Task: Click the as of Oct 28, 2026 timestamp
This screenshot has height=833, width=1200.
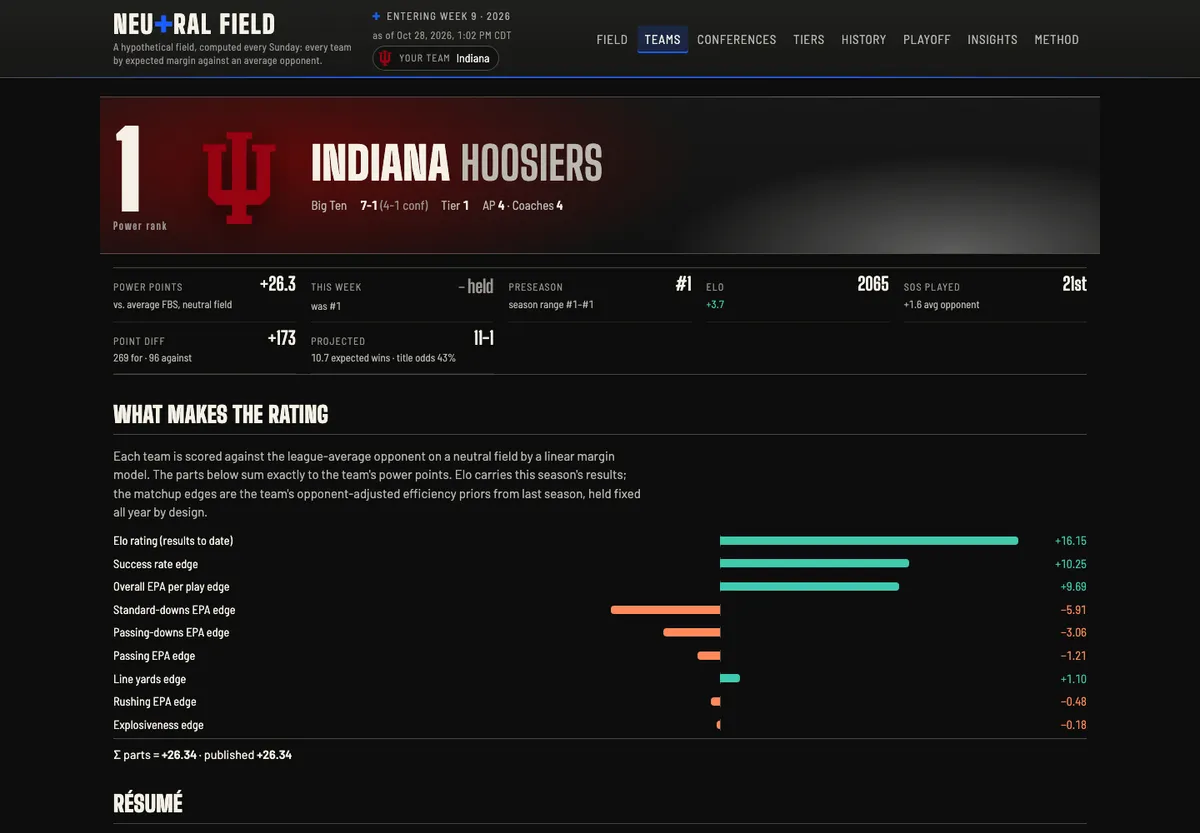Action: (x=442, y=36)
